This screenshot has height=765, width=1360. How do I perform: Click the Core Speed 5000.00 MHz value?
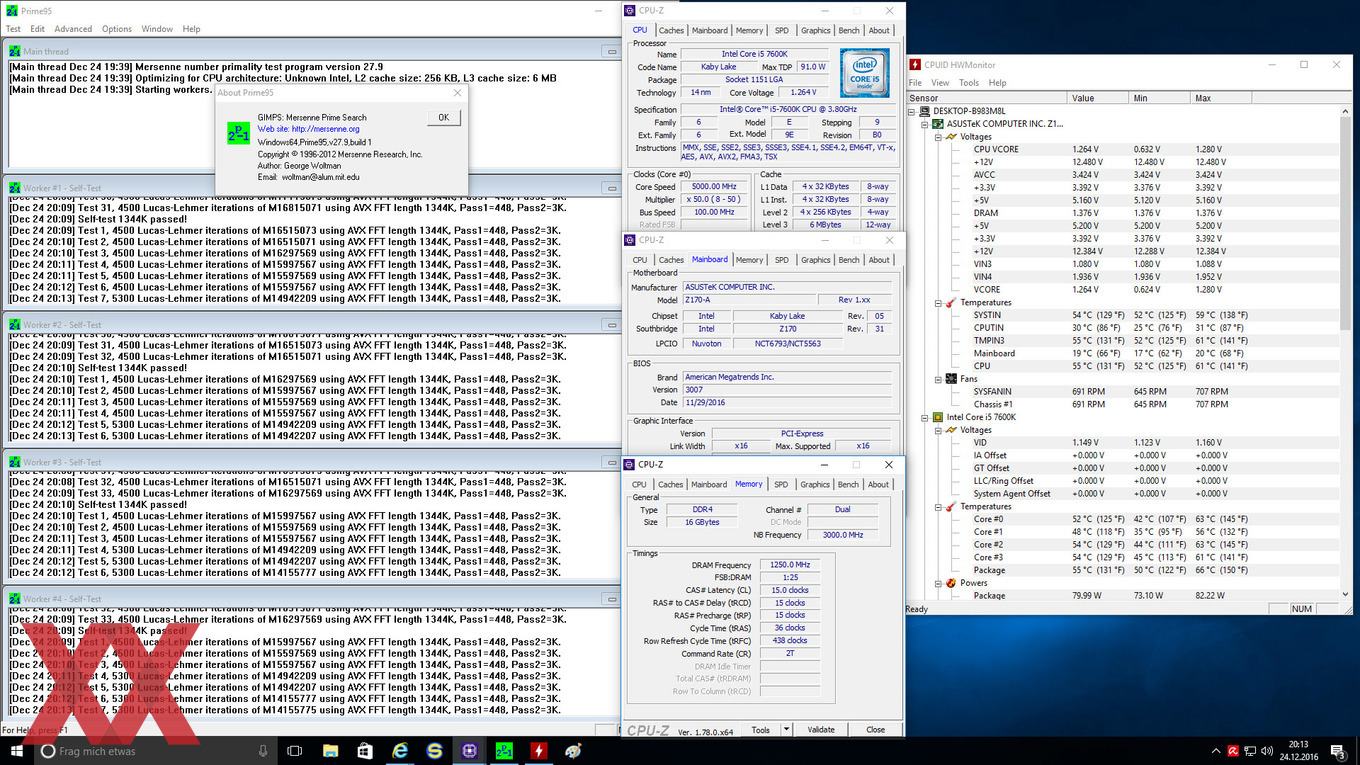715,187
